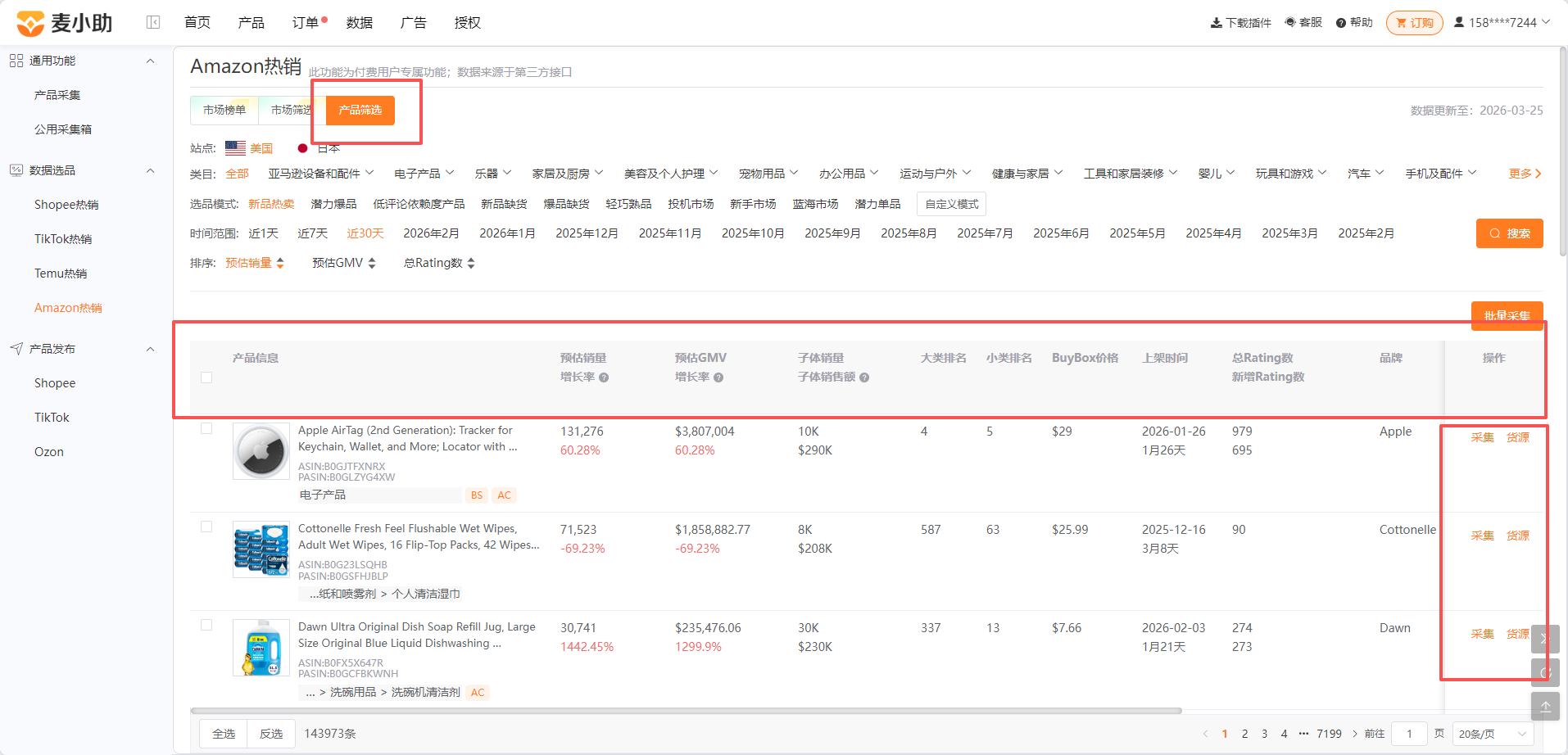The width and height of the screenshot is (1568, 755).
Task: Collapse the 数据选品 sidebar section
Action: click(x=150, y=170)
